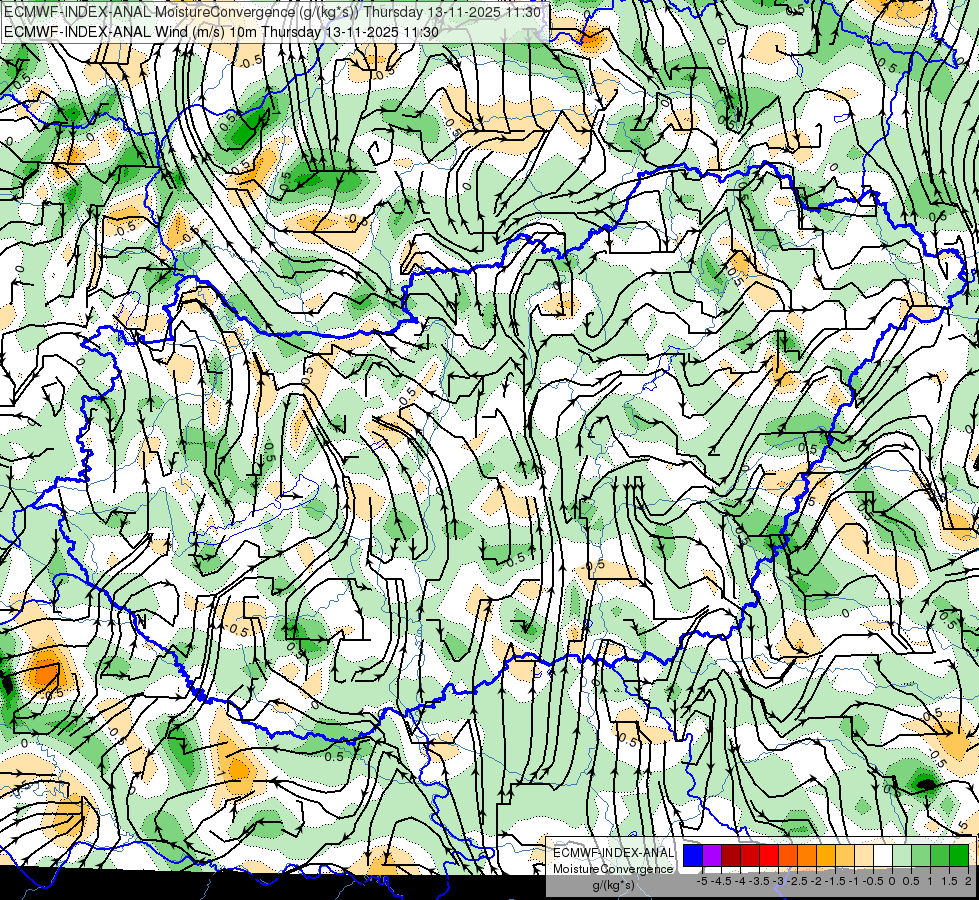Click the purple legend color swatch
The image size is (979, 900).
tap(712, 855)
